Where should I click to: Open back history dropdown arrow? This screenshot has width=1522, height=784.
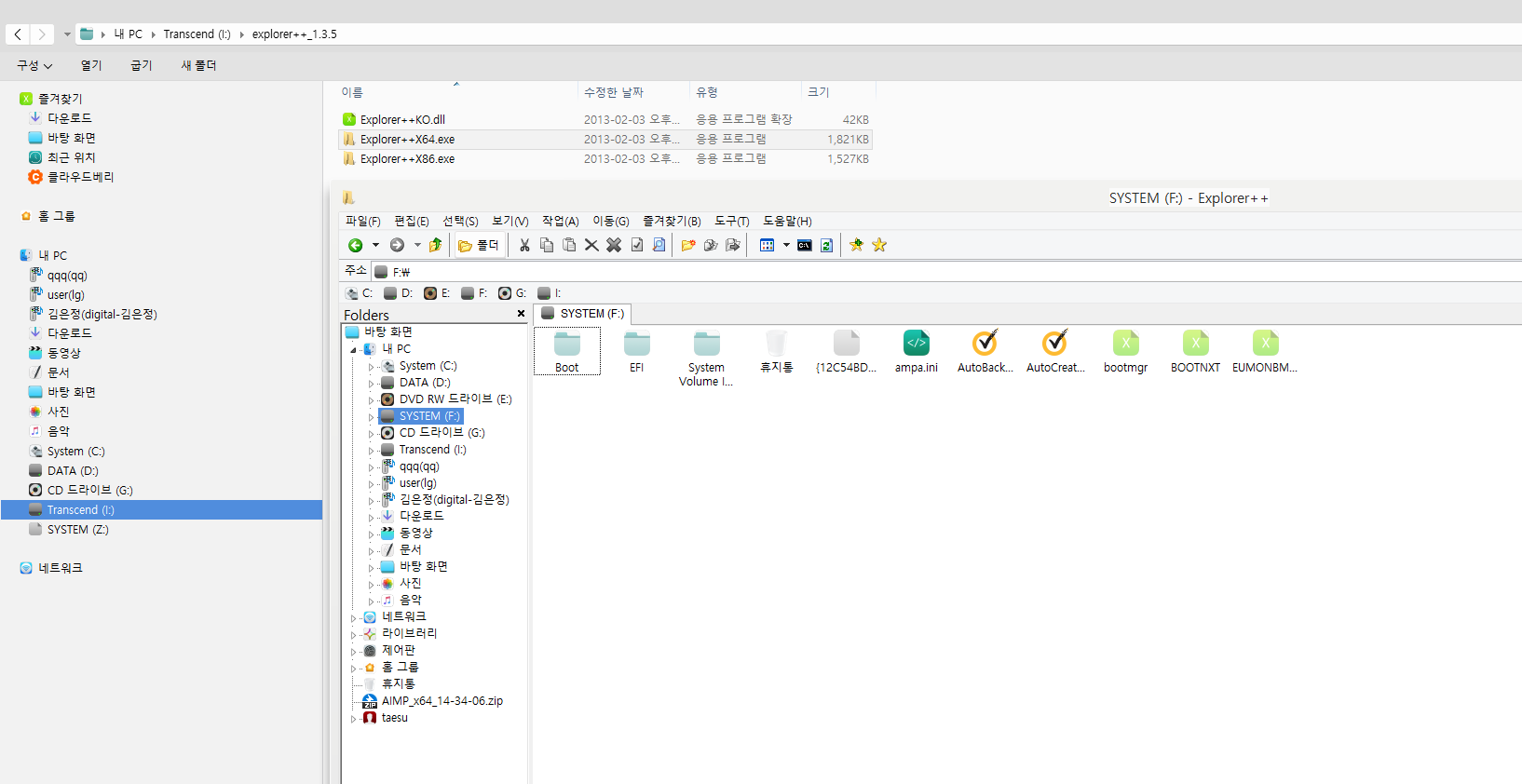coord(375,245)
